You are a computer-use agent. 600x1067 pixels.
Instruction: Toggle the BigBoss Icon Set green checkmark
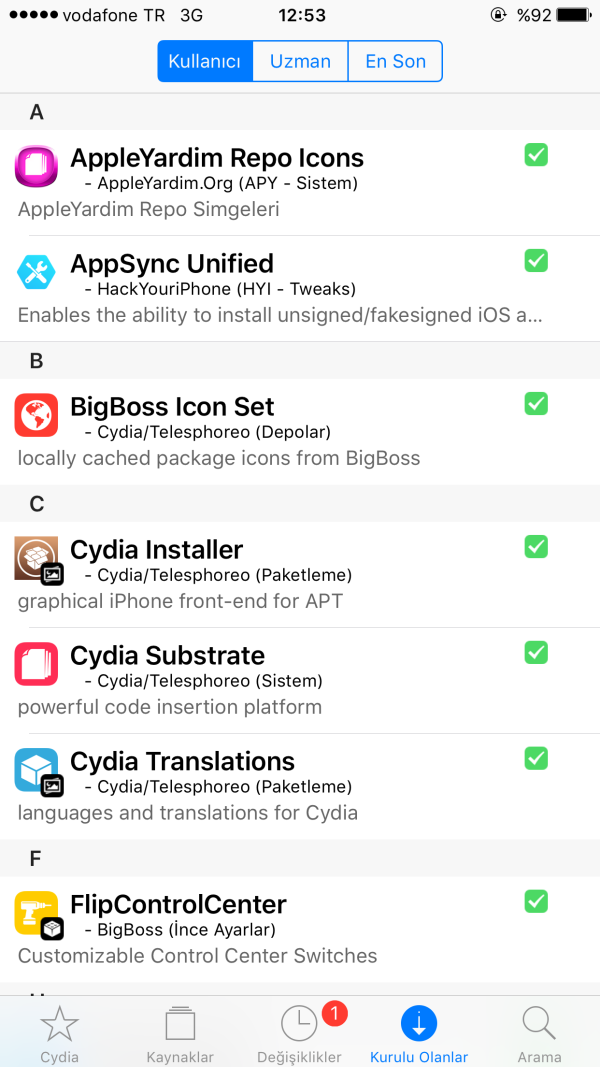click(536, 403)
